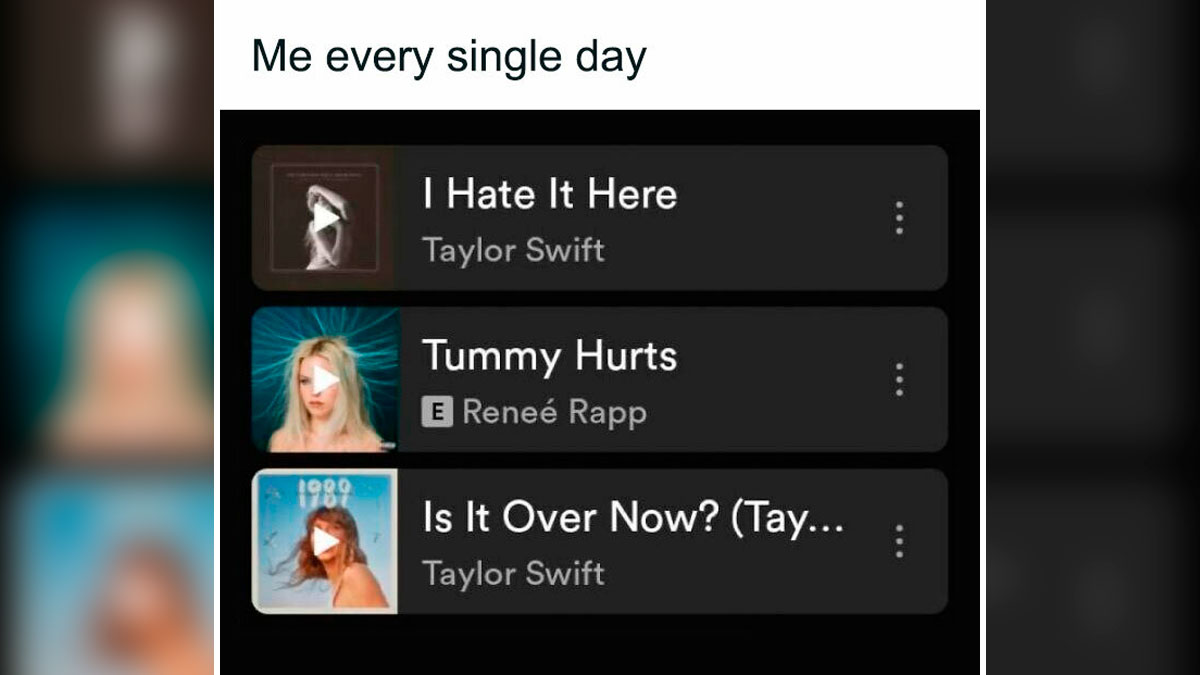1200x675 pixels.
Task: Click the blurred dark panel on the right
Action: pyautogui.click(x=1093, y=337)
